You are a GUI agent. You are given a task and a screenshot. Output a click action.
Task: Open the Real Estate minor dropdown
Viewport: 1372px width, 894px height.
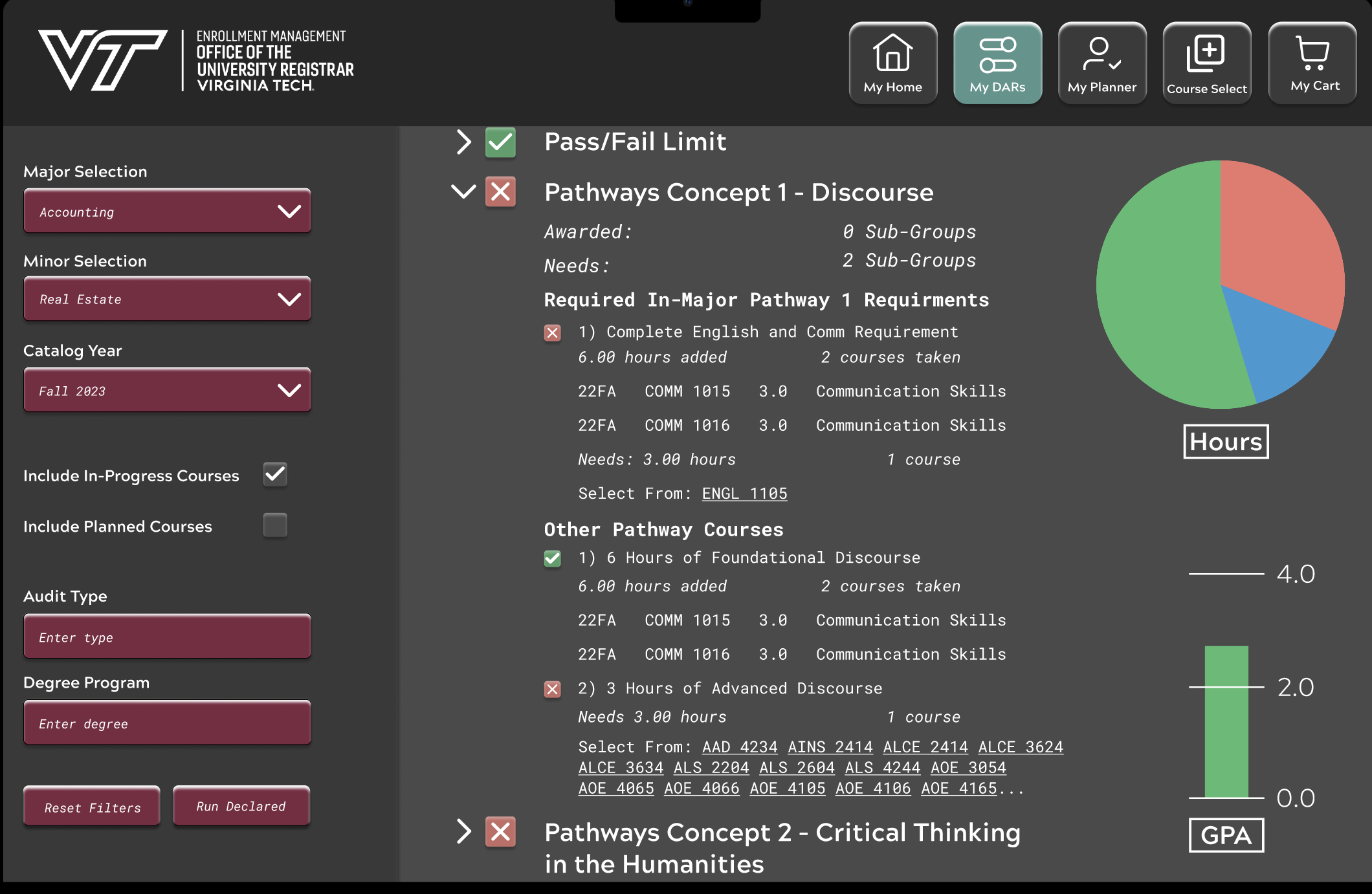[167, 299]
